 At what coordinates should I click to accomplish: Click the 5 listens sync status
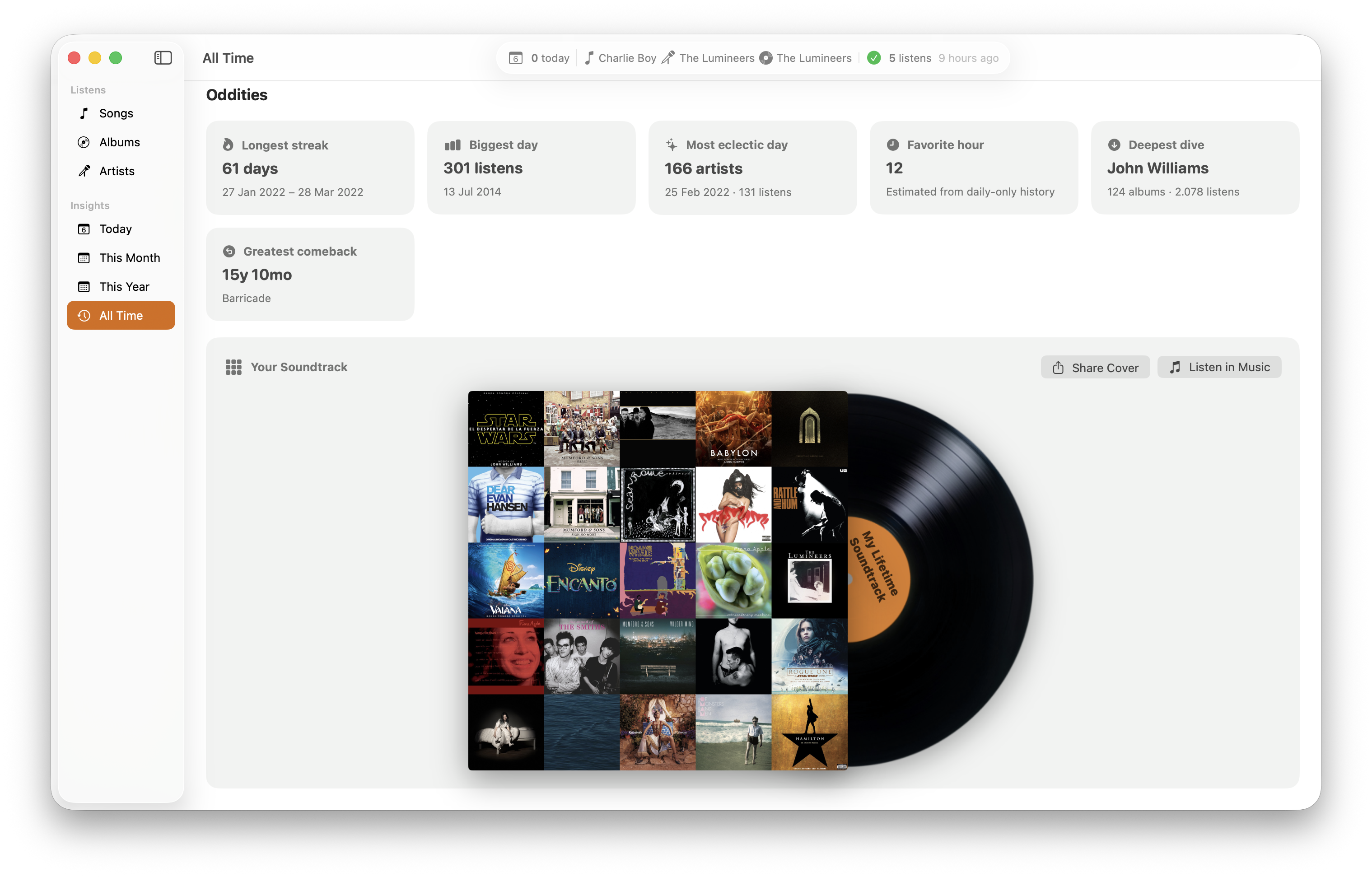pos(910,58)
